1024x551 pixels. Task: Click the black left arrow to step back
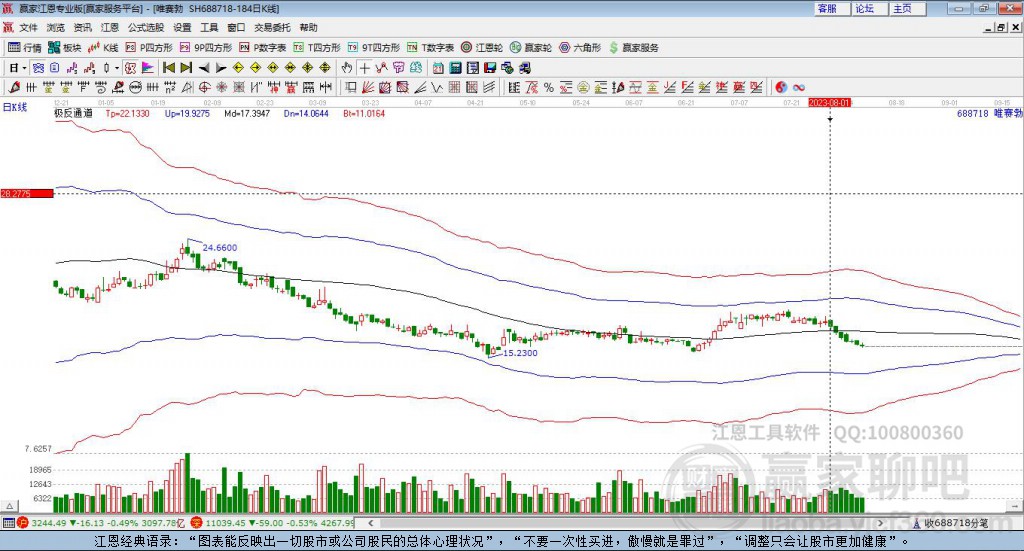pyautogui.click(x=204, y=68)
